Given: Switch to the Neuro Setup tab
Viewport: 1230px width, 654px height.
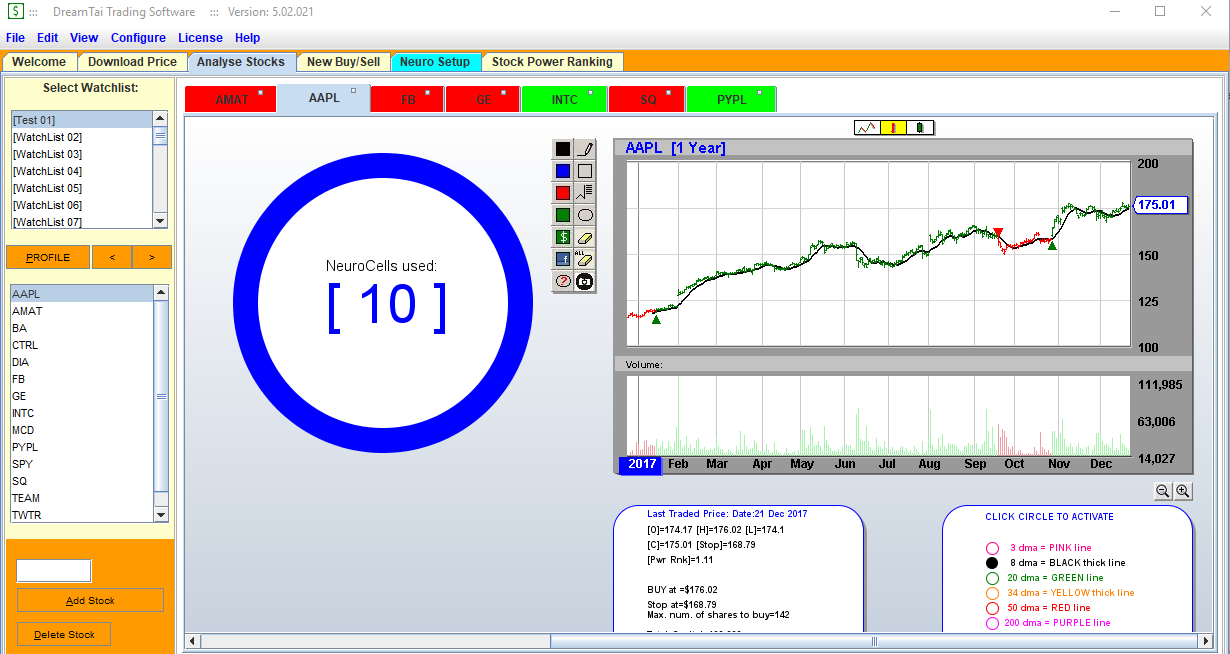Looking at the screenshot, I should click(x=435, y=62).
